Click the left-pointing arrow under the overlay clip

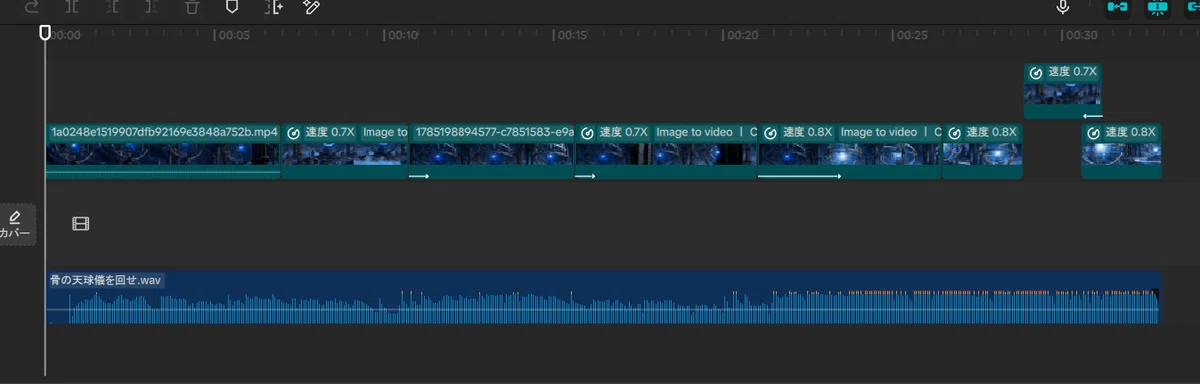[x=1092, y=115]
